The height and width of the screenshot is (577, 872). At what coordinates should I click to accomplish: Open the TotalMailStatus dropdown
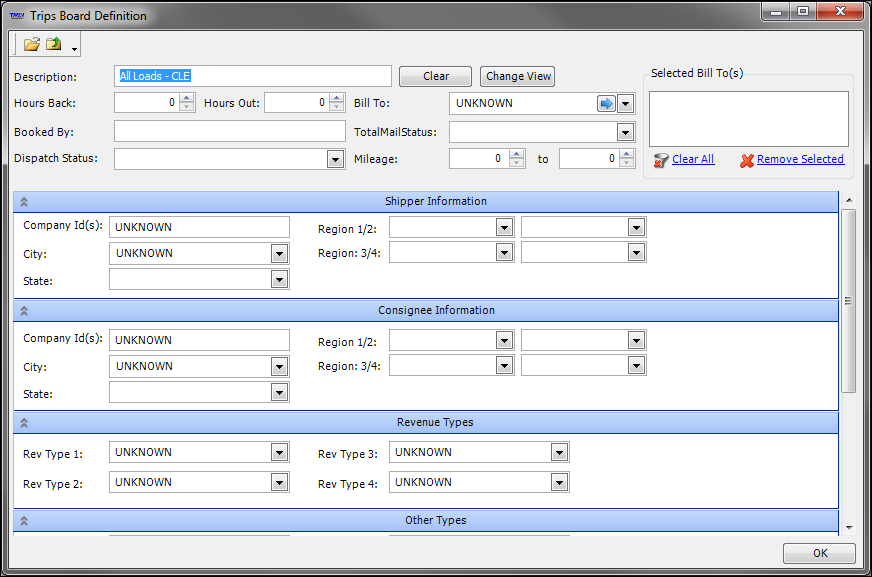coord(625,132)
